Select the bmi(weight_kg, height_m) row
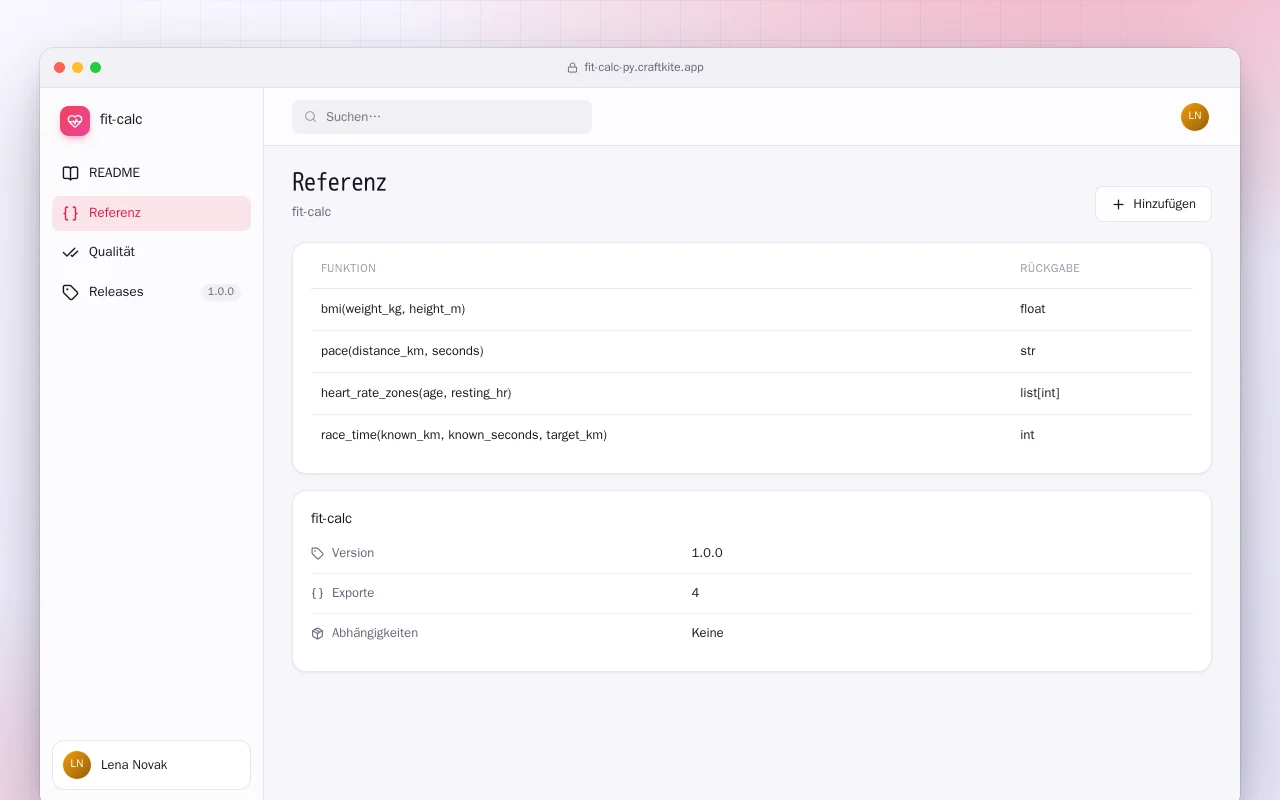The width and height of the screenshot is (1280, 800). coord(751,310)
